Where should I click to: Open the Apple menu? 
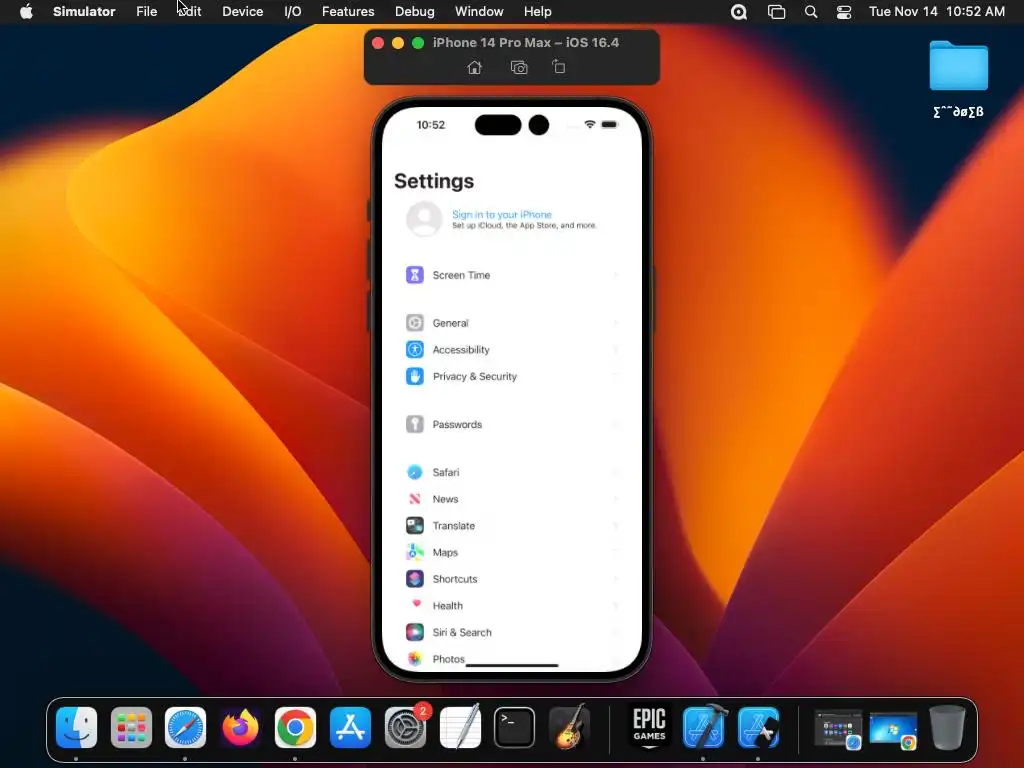tap(26, 11)
